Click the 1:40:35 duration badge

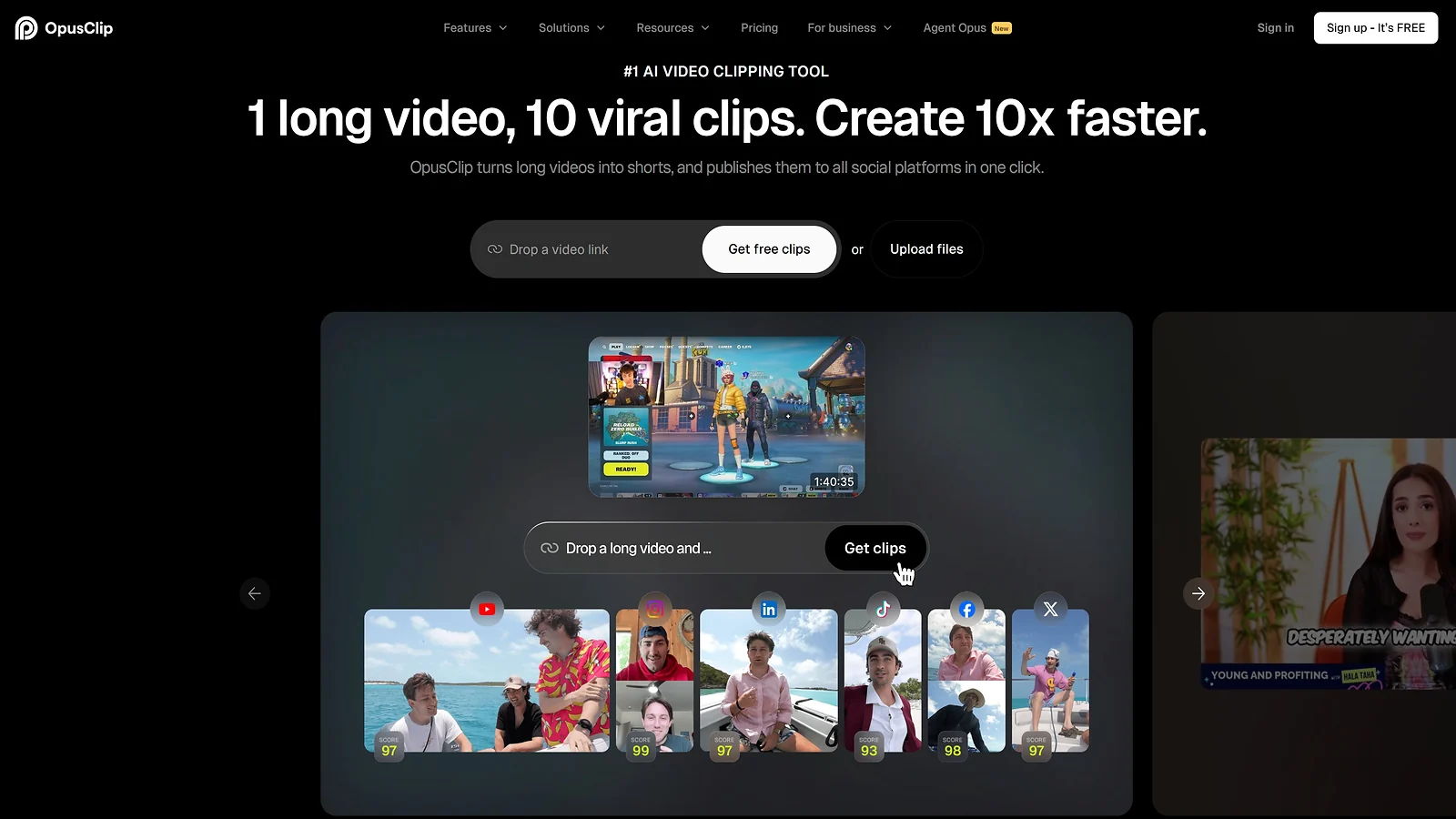(834, 481)
